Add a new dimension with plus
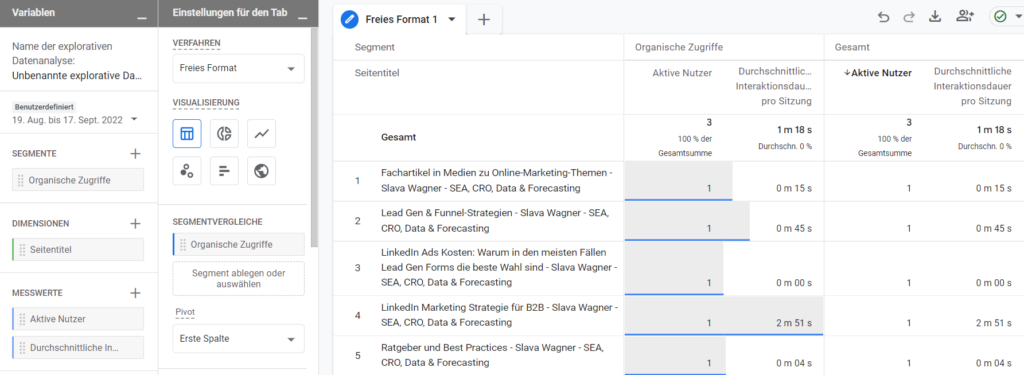This screenshot has width=1024, height=375. 135,223
